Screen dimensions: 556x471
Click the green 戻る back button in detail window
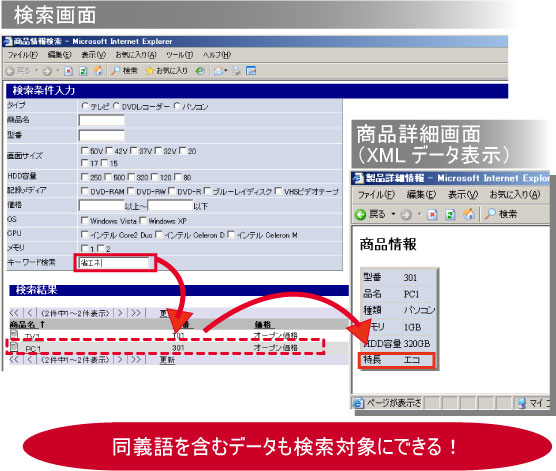[360, 214]
